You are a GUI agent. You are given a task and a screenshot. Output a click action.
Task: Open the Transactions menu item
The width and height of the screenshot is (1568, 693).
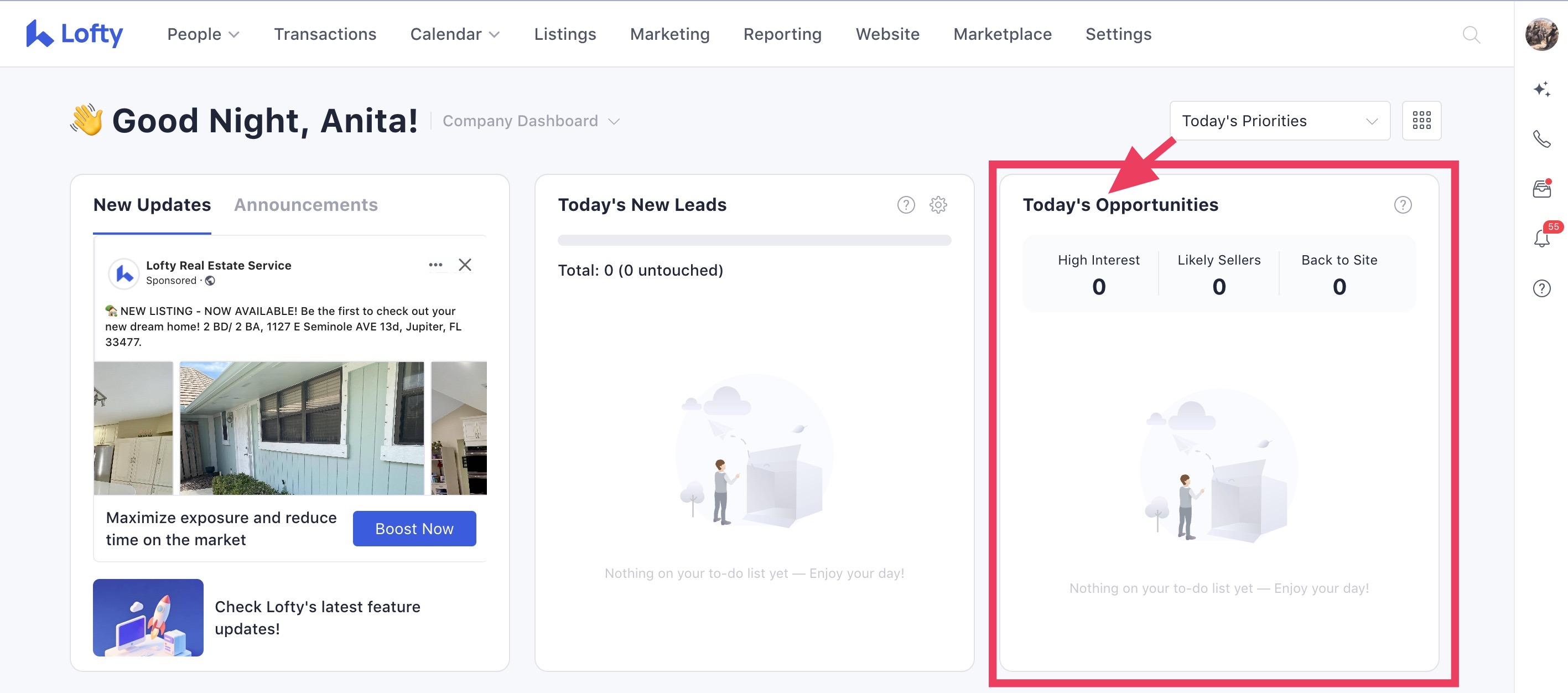(x=324, y=34)
